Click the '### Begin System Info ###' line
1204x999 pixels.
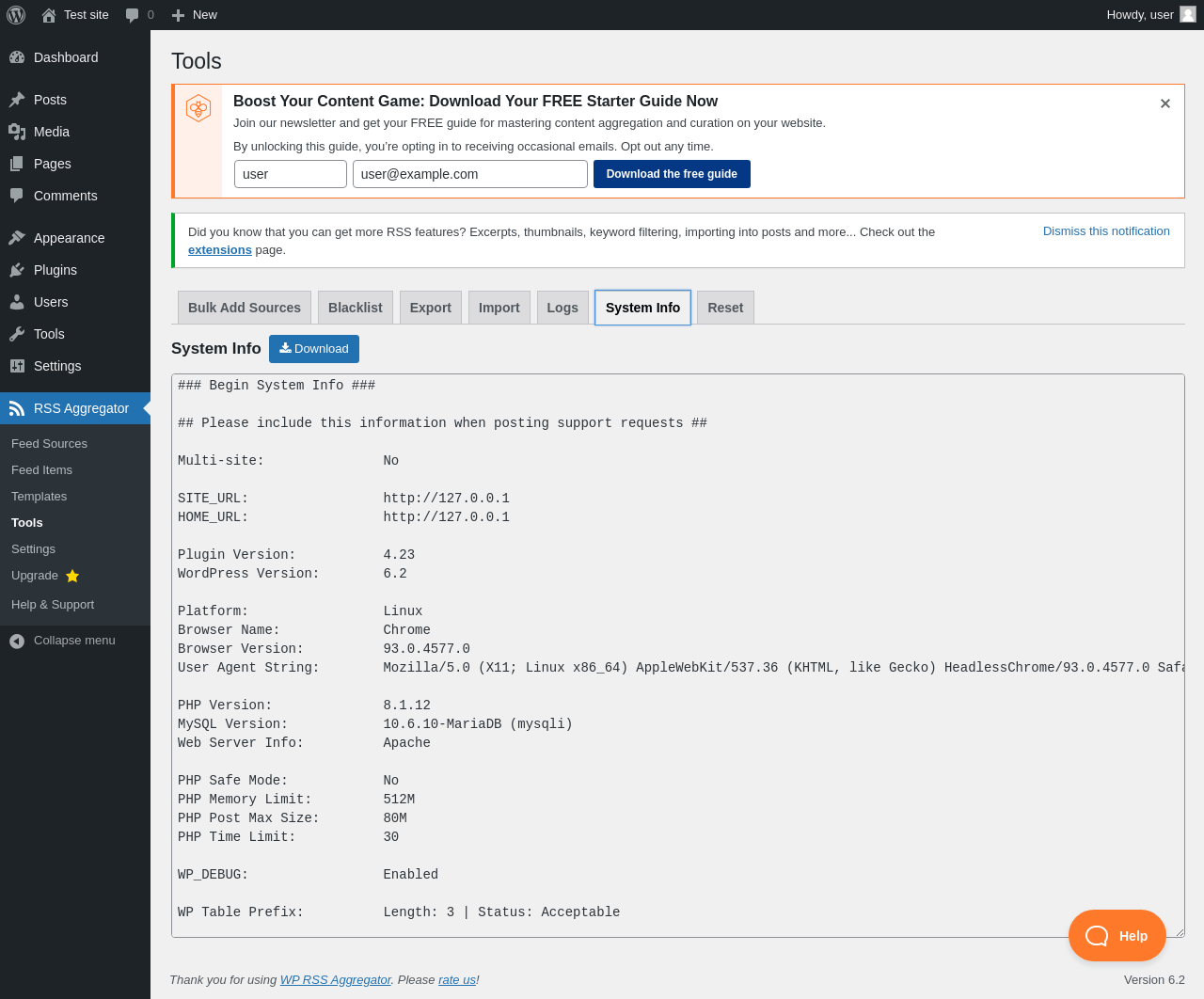coord(277,386)
